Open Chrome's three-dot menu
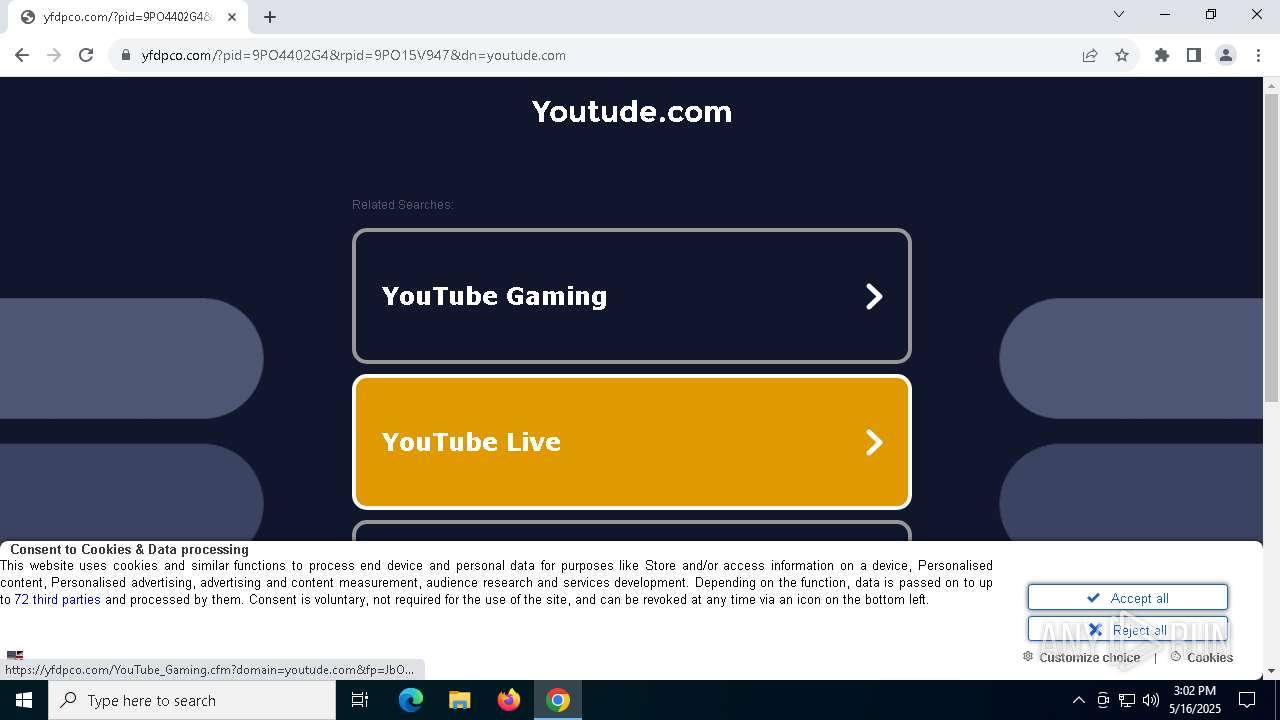This screenshot has width=1280, height=720. 1257,55
